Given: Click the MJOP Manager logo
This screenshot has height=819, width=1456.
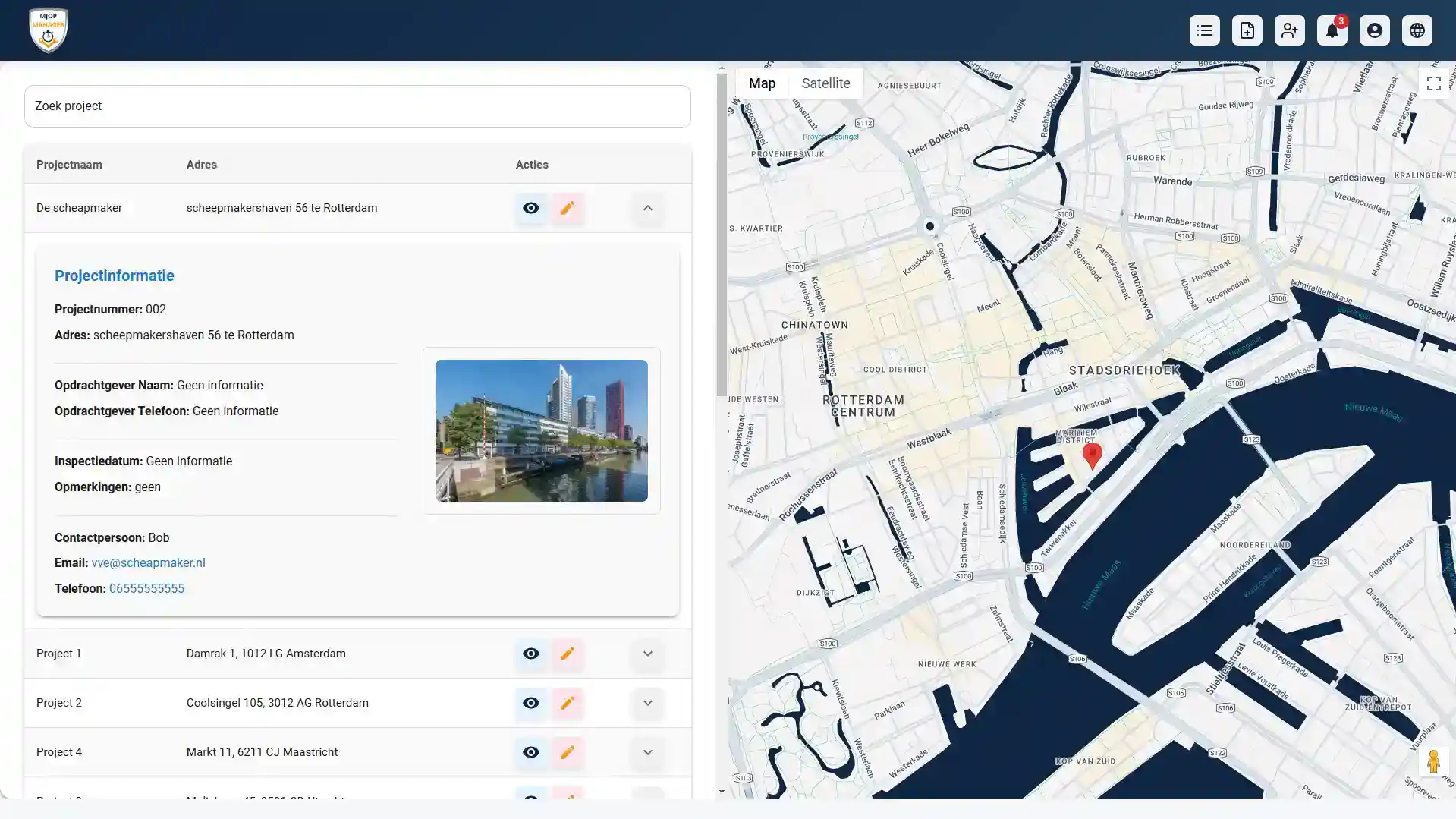Looking at the screenshot, I should 49,30.
